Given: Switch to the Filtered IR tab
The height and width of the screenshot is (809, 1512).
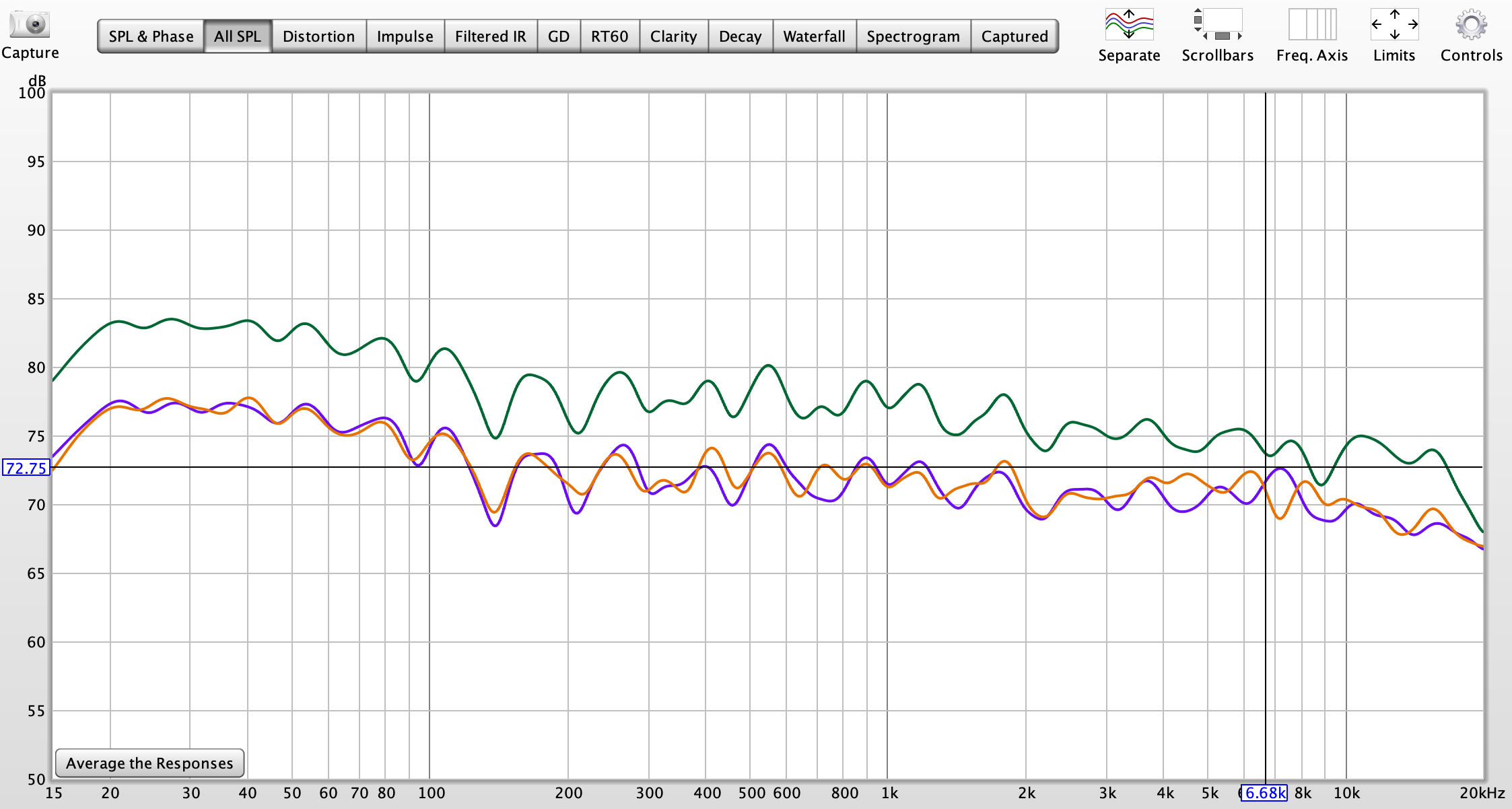Looking at the screenshot, I should pyautogui.click(x=490, y=36).
